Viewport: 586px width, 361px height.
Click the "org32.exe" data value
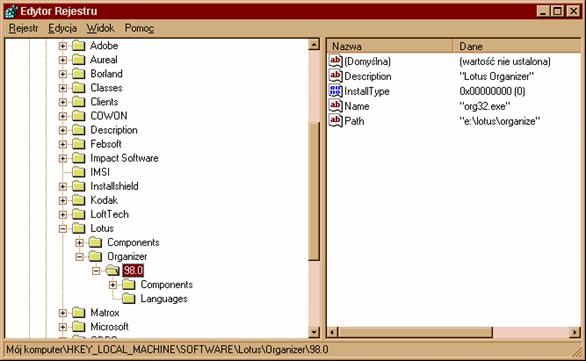(x=484, y=106)
